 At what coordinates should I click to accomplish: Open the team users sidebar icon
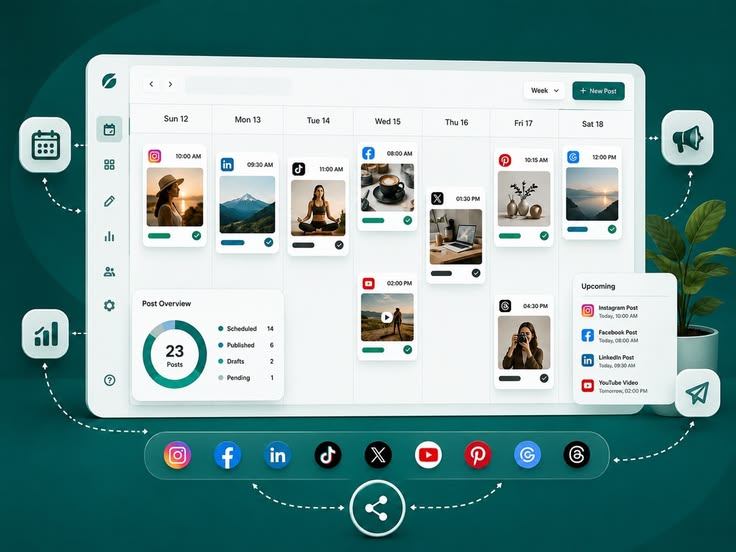(109, 271)
